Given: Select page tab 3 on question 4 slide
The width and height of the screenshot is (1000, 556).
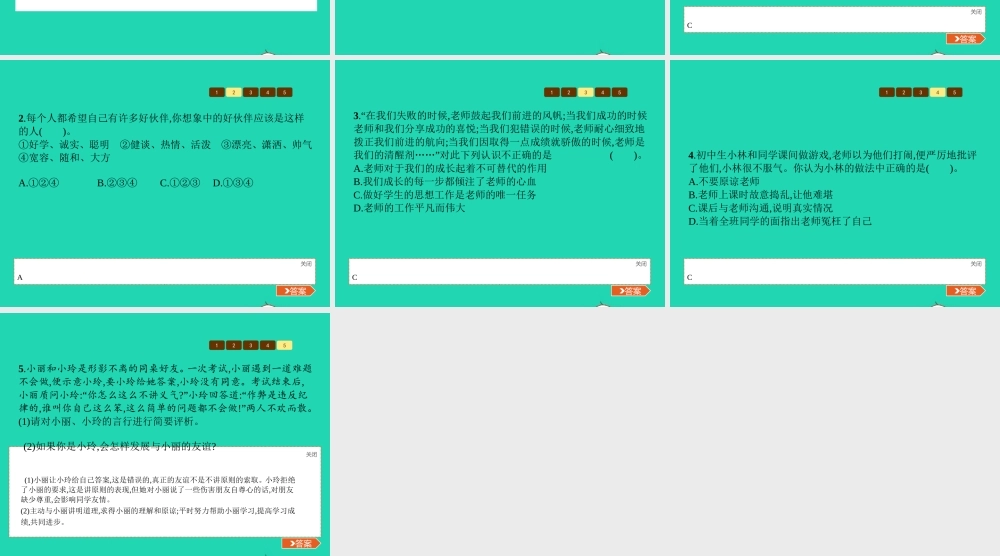Looking at the screenshot, I should tap(920, 92).
